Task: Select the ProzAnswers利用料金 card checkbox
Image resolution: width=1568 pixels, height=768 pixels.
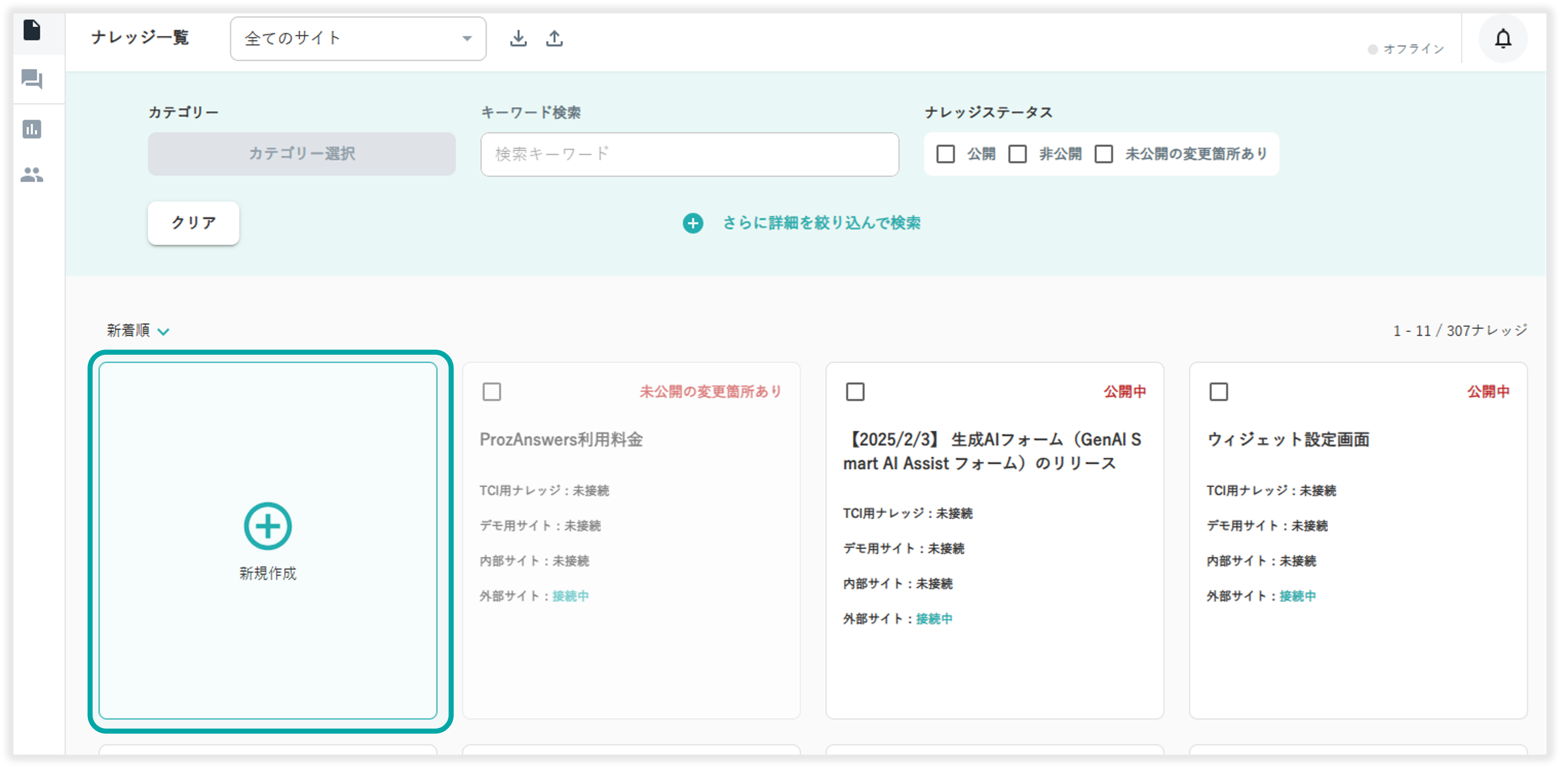Action: point(492,391)
